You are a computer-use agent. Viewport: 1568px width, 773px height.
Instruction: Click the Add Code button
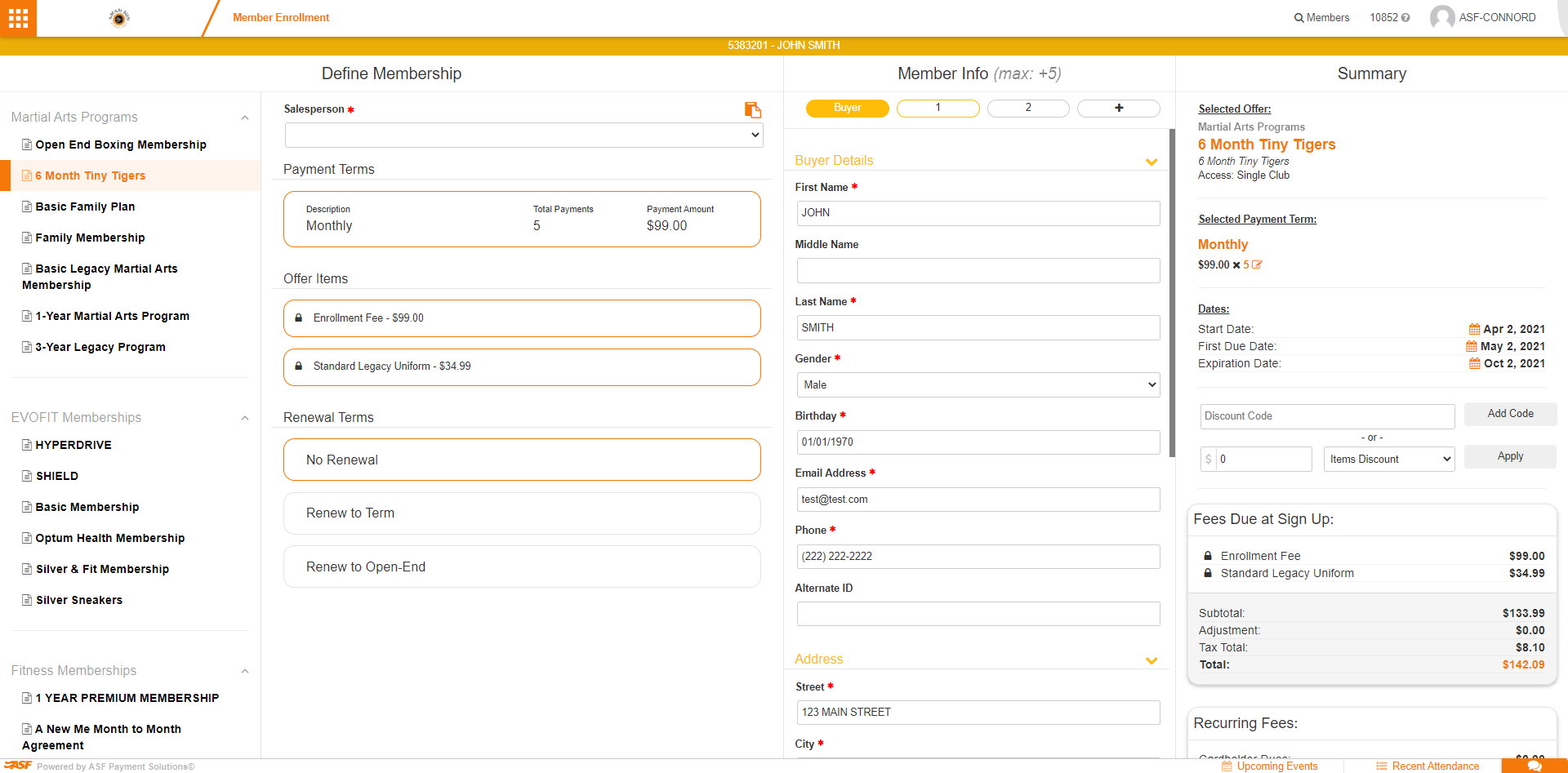(x=1510, y=414)
